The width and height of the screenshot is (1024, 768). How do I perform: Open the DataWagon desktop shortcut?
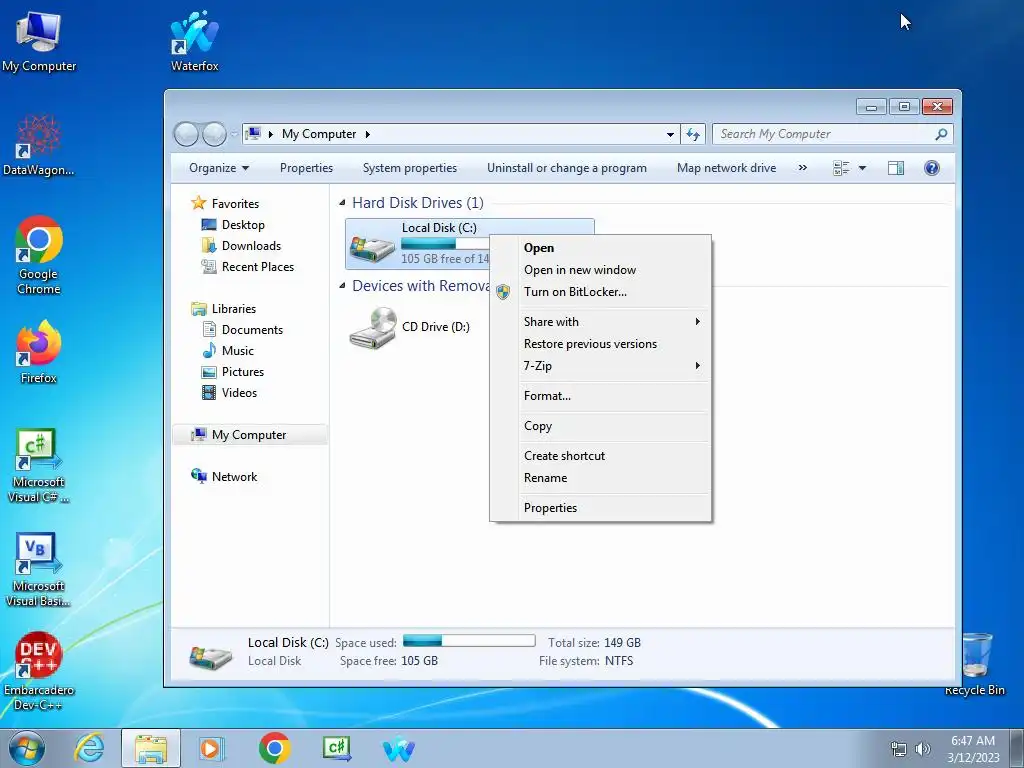click(x=39, y=146)
